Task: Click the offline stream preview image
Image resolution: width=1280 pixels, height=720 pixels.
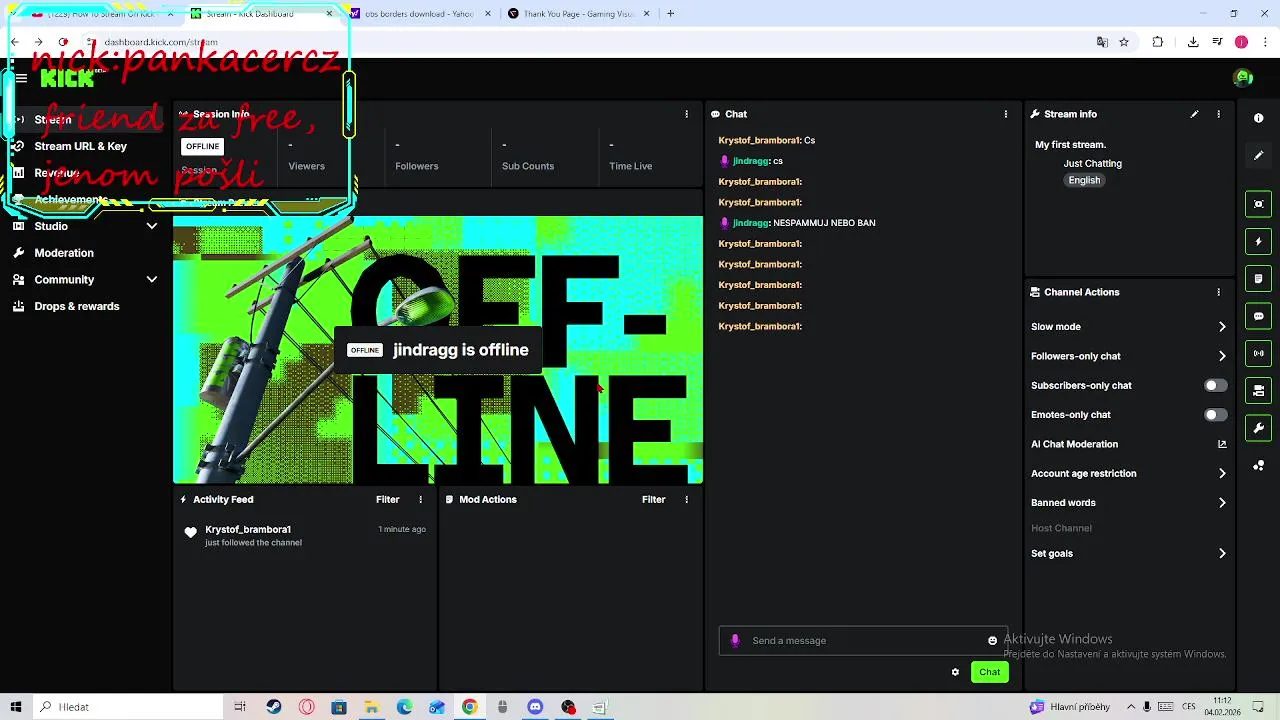Action: [438, 350]
